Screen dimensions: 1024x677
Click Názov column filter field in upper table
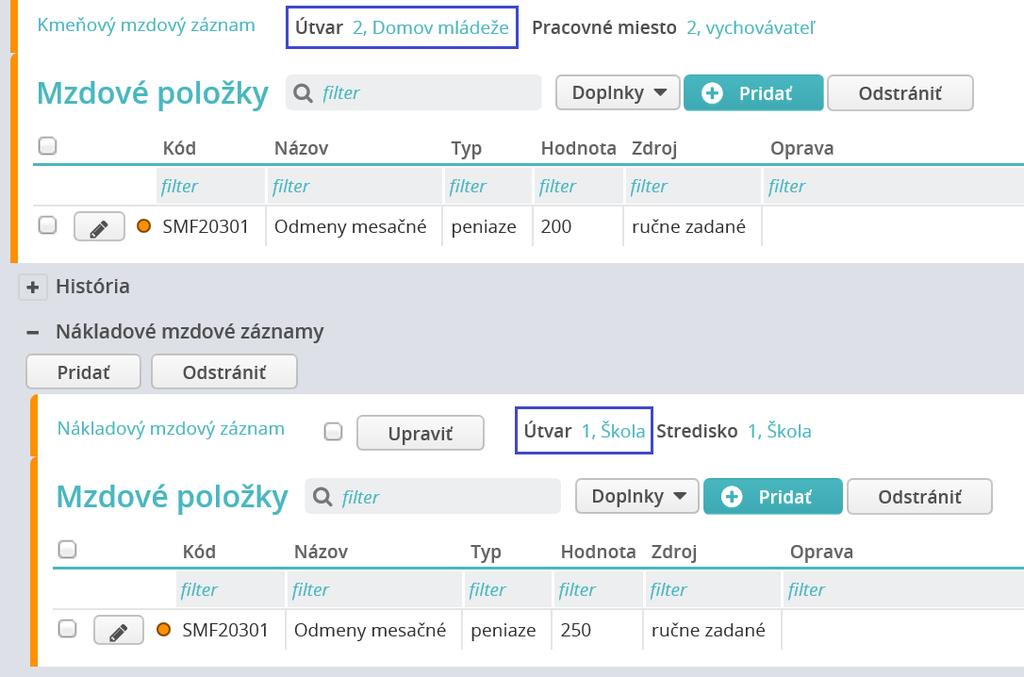click(x=353, y=186)
